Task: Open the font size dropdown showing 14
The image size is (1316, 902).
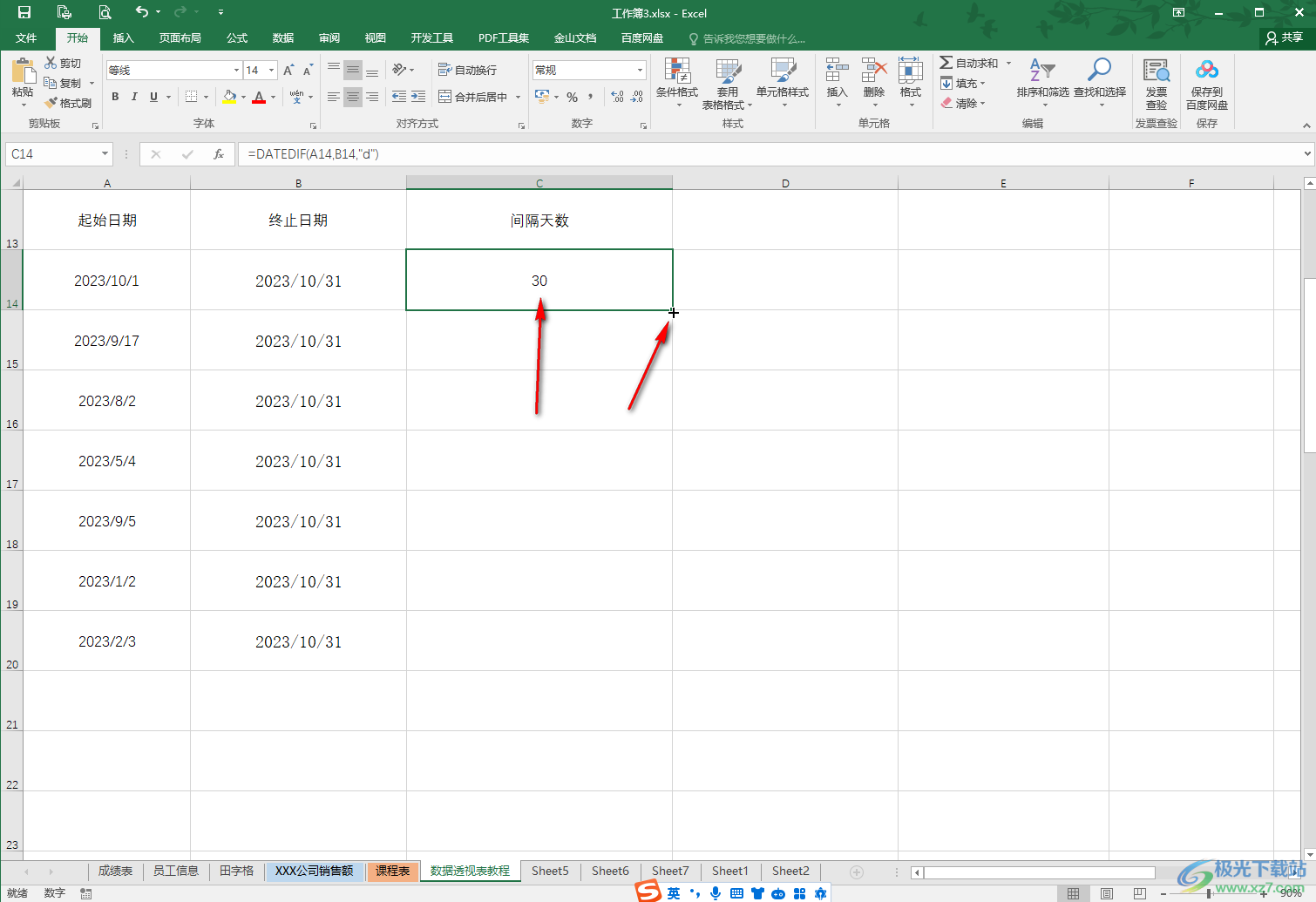Action: click(x=272, y=70)
